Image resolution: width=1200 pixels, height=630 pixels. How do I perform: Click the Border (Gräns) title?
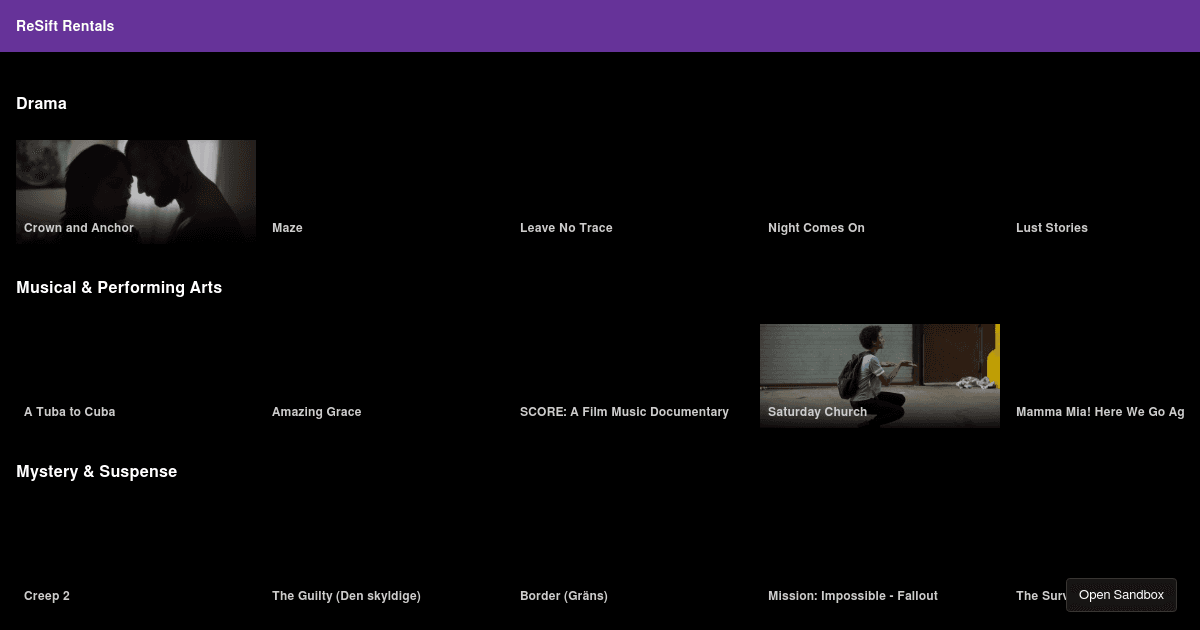tap(563, 595)
